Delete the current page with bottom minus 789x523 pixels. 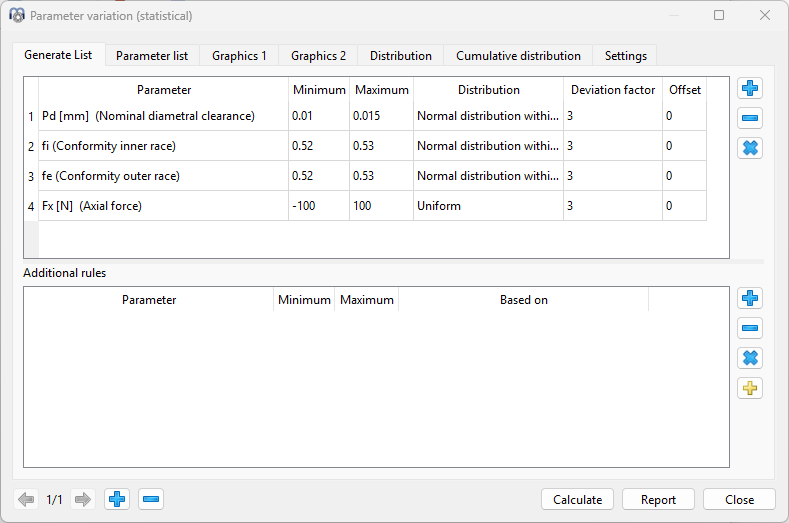(151, 499)
